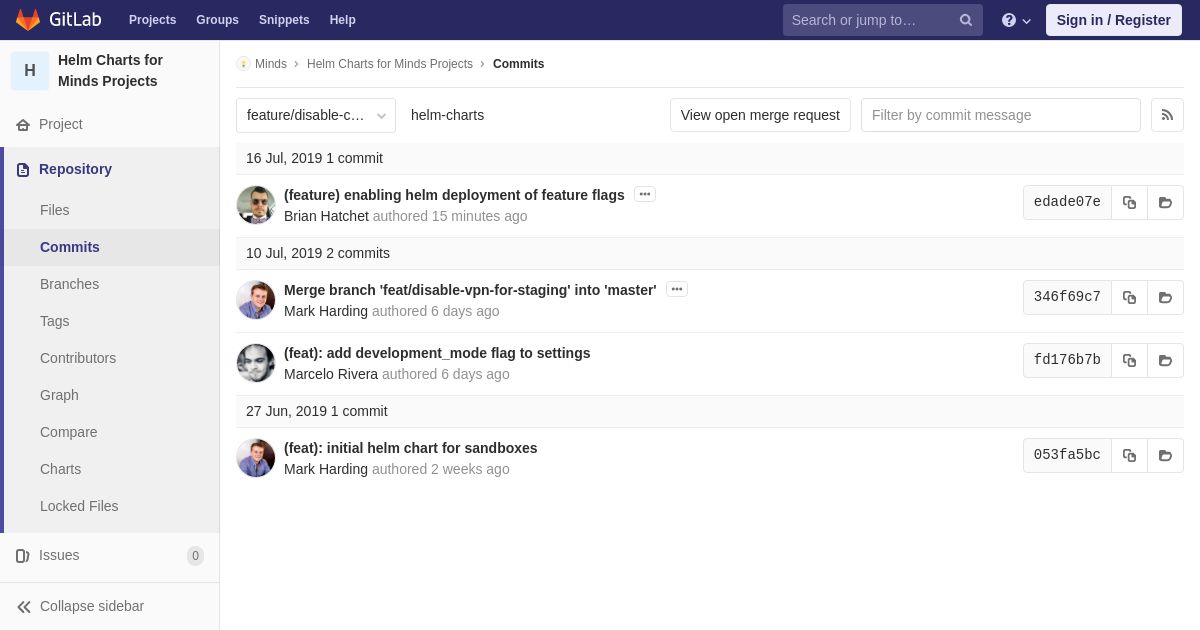The width and height of the screenshot is (1200, 630).
Task: Browse files at commit 346f69c7
Action: (x=1165, y=297)
